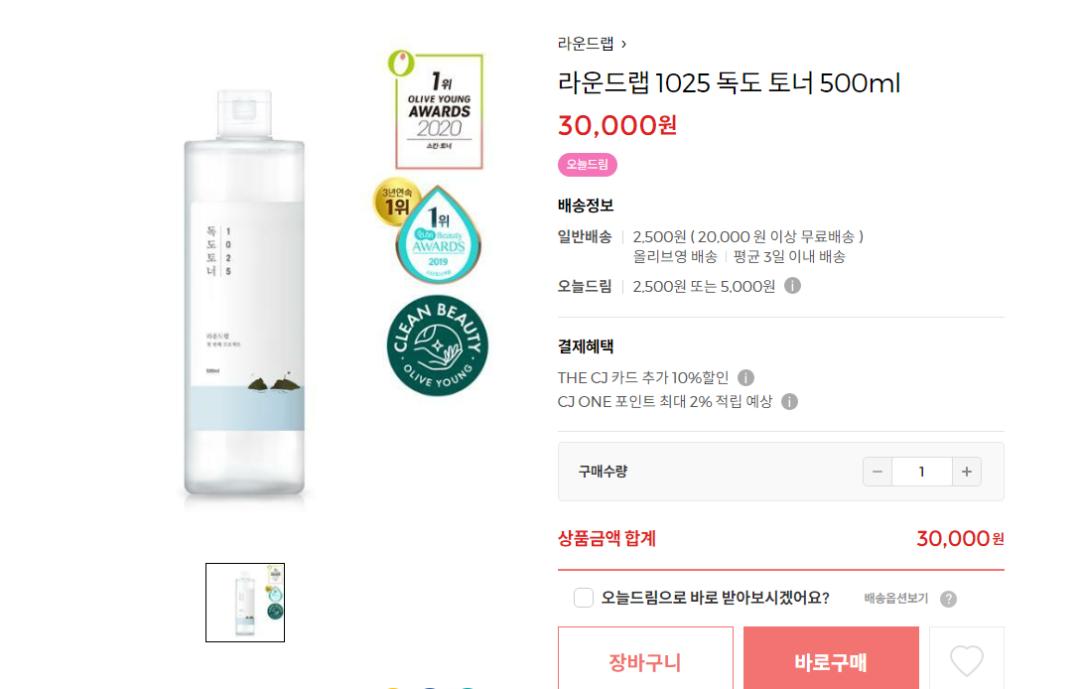This screenshot has width=1080, height=689.
Task: Select the product thumbnail below main image
Action: [245, 603]
